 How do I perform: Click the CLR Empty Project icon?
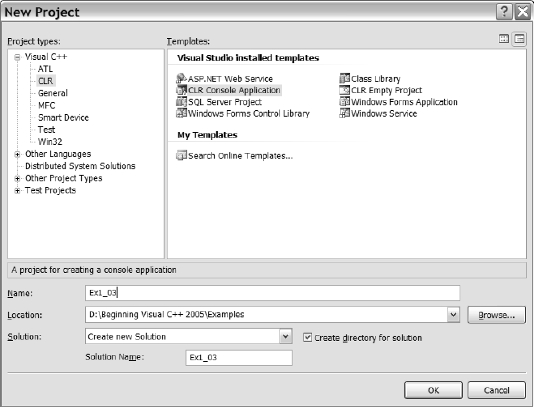point(344,90)
